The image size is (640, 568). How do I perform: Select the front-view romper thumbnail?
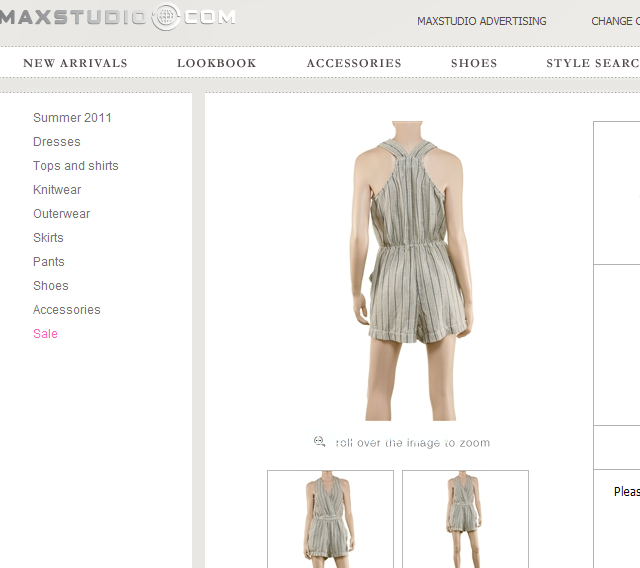pyautogui.click(x=331, y=519)
